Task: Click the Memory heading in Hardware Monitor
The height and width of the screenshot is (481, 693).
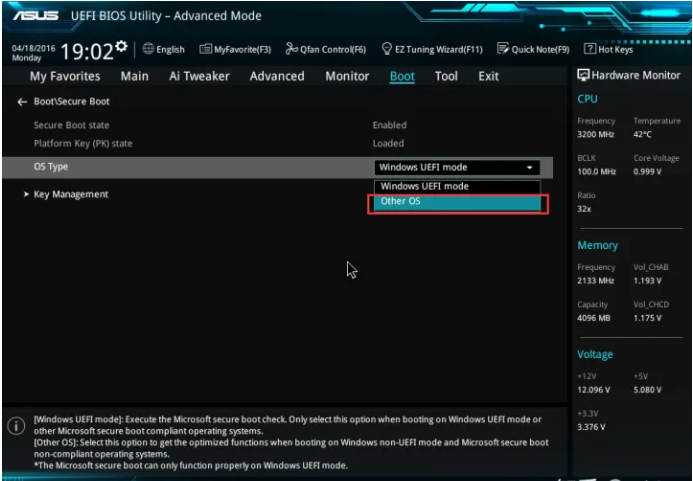Action: pyautogui.click(x=598, y=245)
